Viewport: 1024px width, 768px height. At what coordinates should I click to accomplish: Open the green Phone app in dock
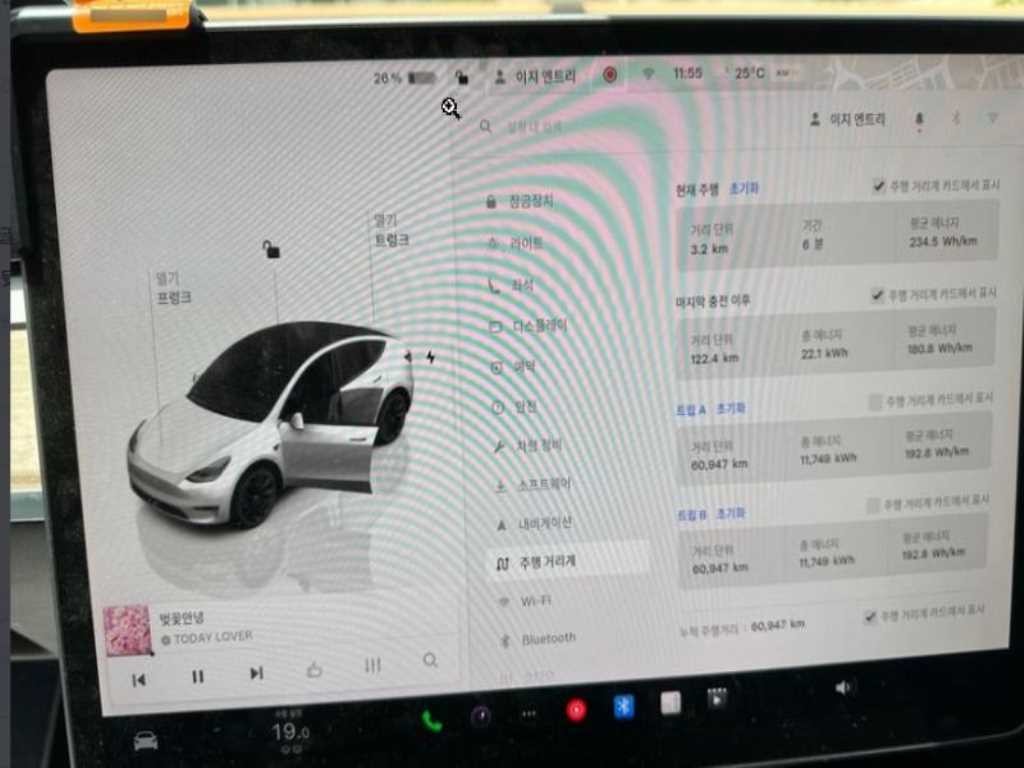[432, 720]
